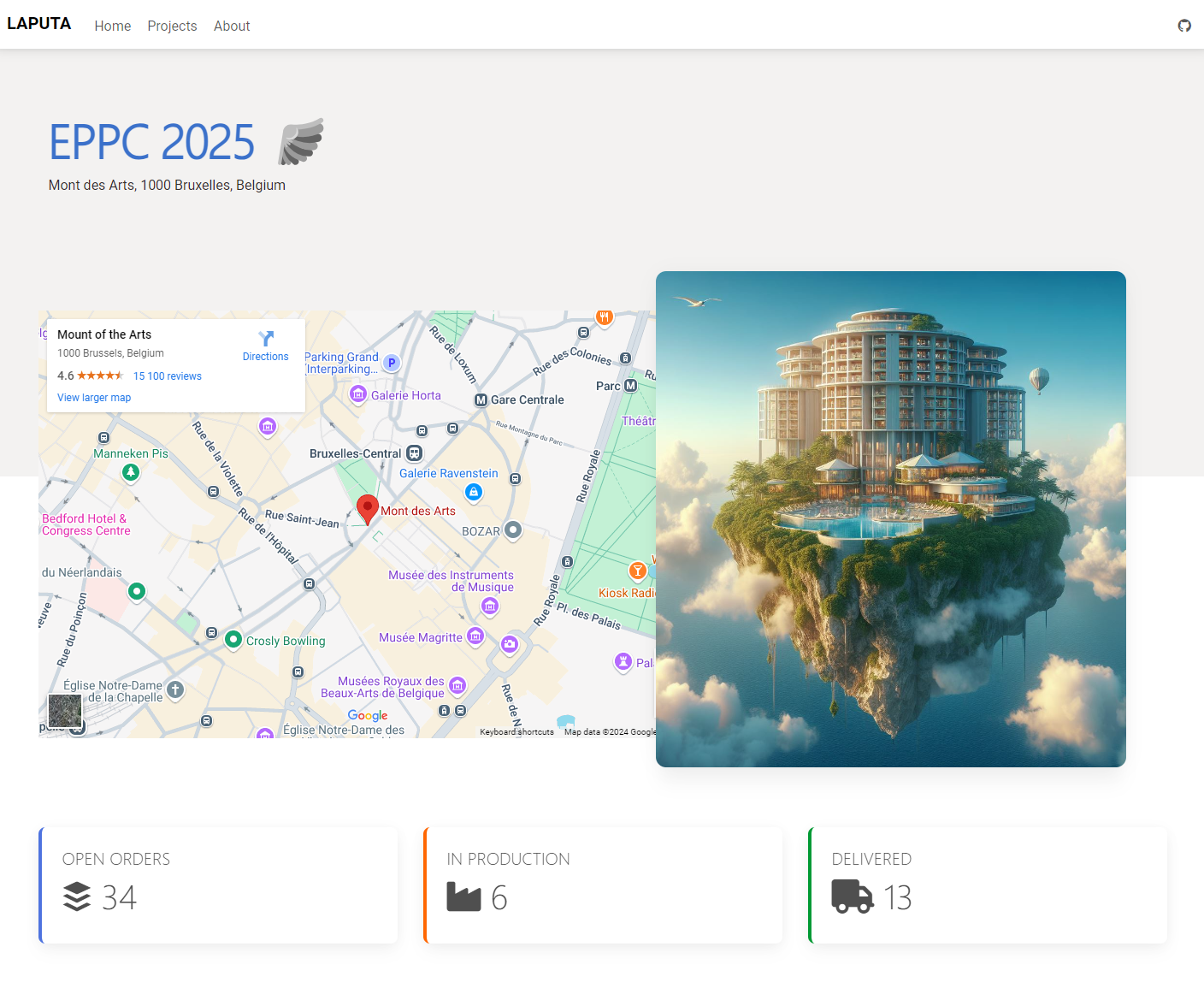Click the In Production factory icon

463,896
